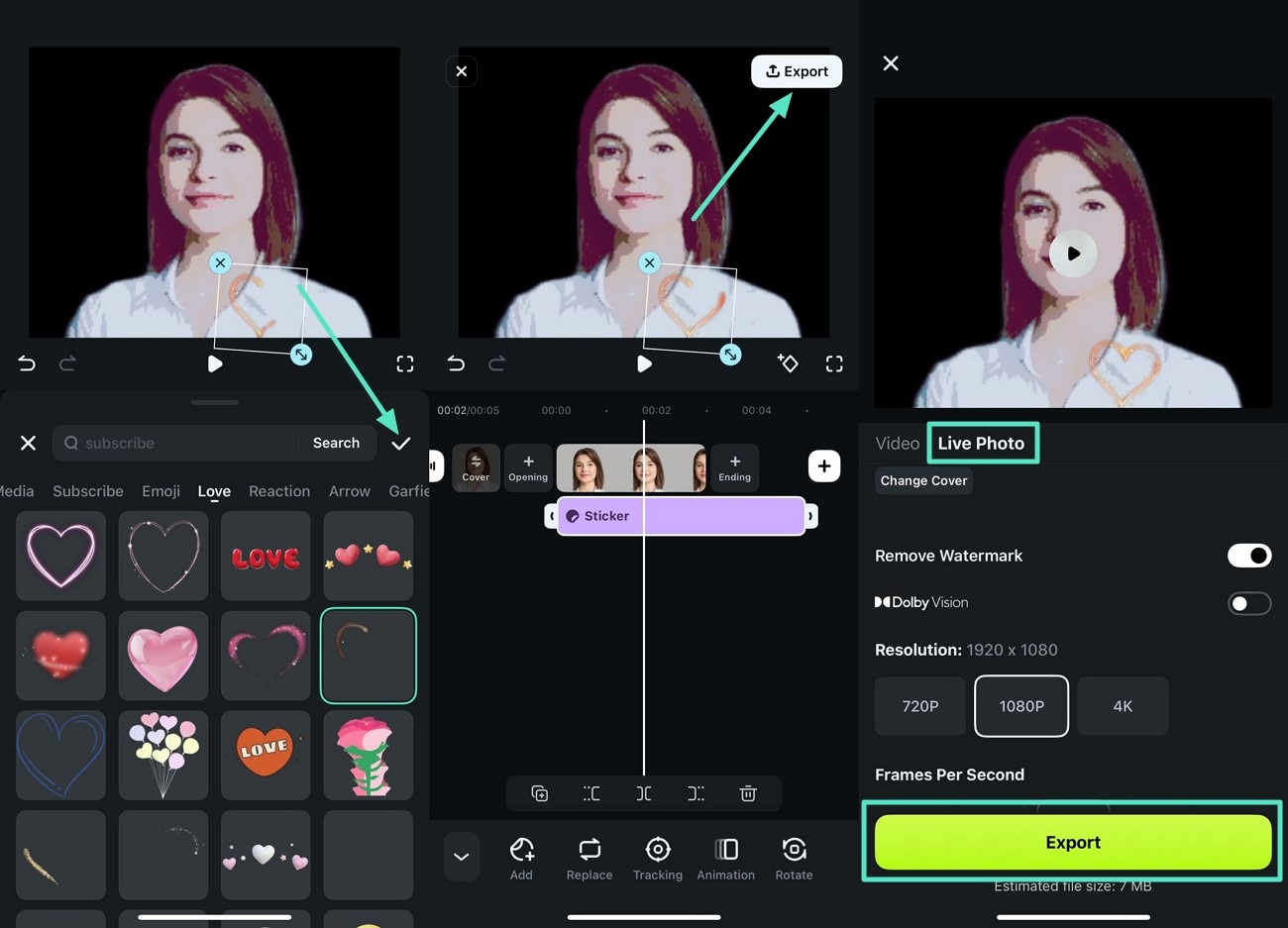The width and height of the screenshot is (1288, 928).
Task: Add an Ending clip
Action: [734, 467]
